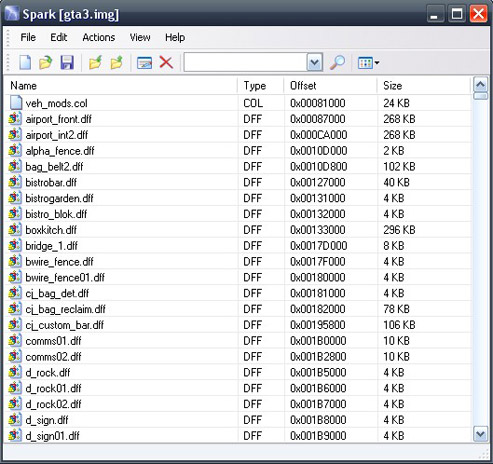Click the magnifying glass search icon
Screen dimensions: 493x464
[337, 62]
